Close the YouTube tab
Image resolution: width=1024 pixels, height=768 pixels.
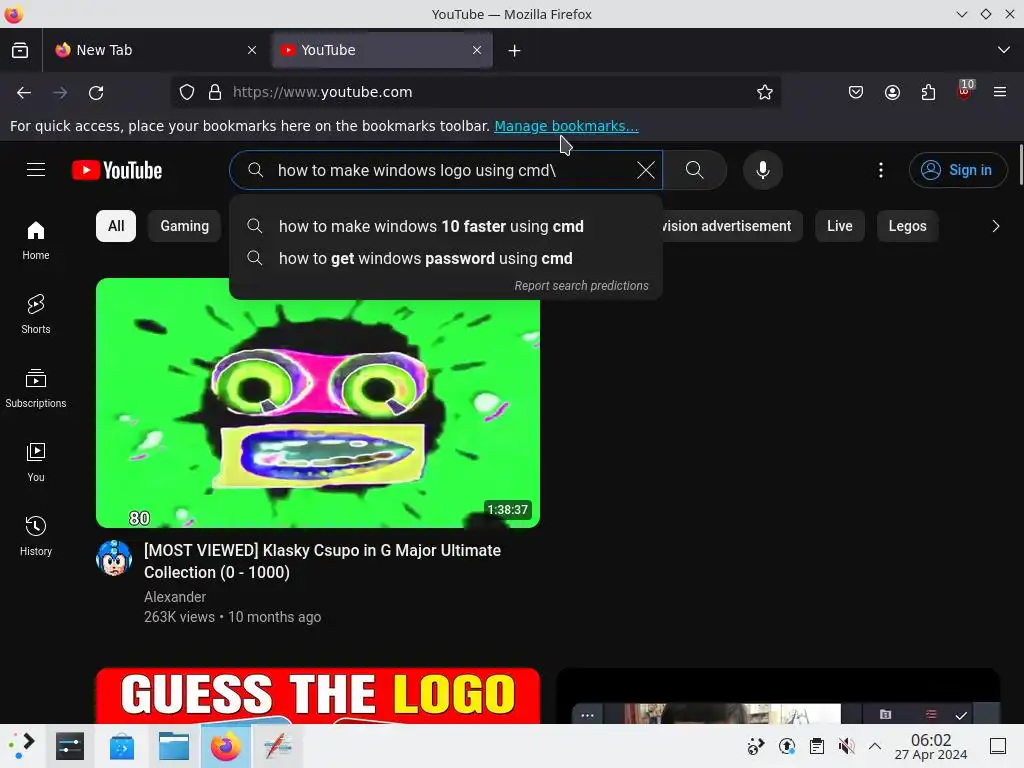click(x=477, y=50)
